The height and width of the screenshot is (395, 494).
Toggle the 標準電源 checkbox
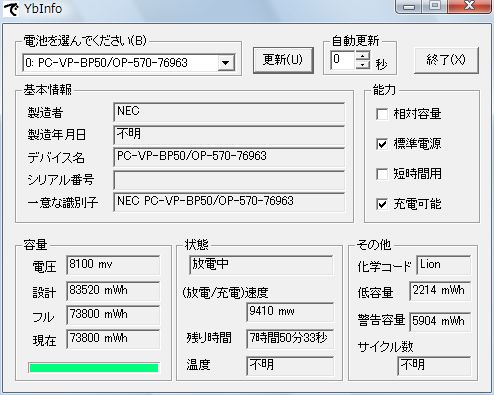tap(382, 144)
